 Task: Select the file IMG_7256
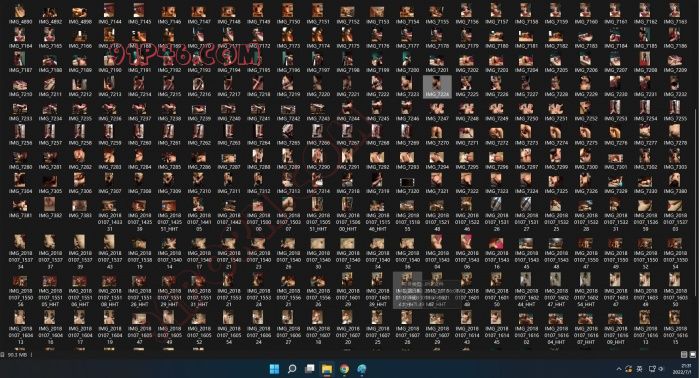pos(20,134)
